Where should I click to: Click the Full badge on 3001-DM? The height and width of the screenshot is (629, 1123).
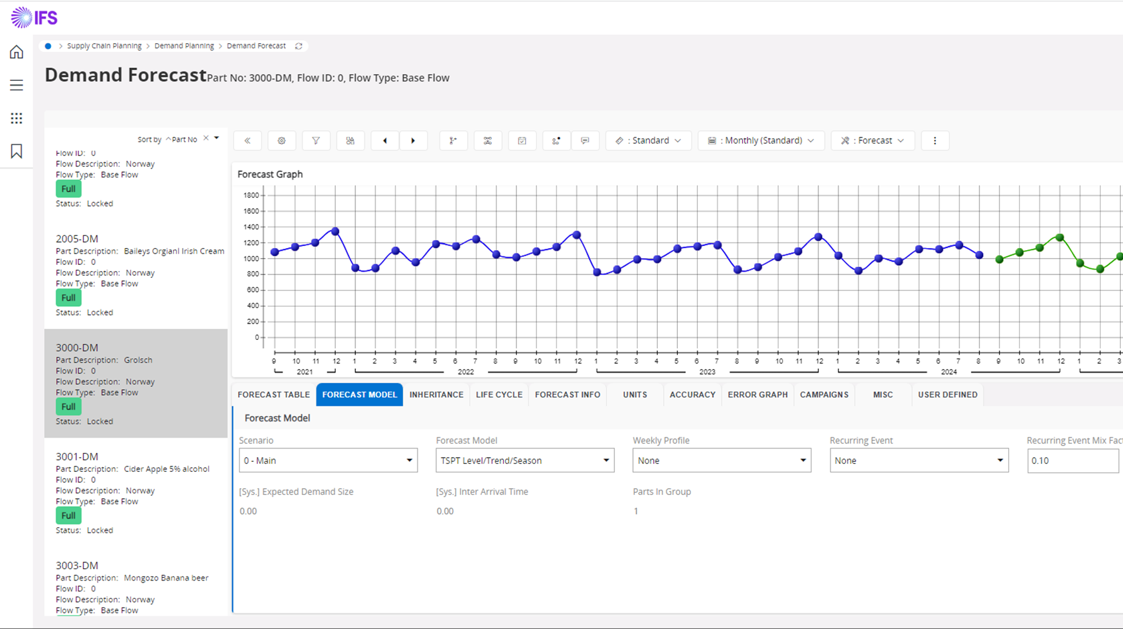[x=68, y=516]
